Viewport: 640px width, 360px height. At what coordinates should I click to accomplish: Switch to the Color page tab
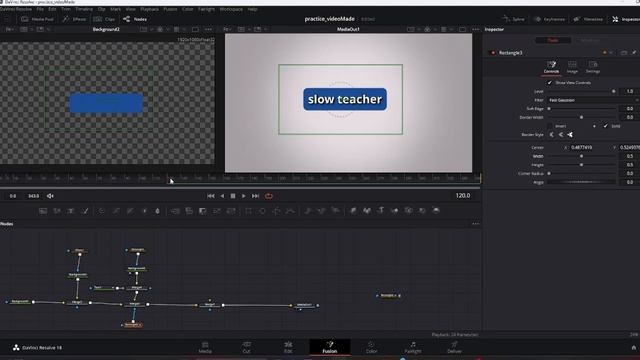click(371, 347)
